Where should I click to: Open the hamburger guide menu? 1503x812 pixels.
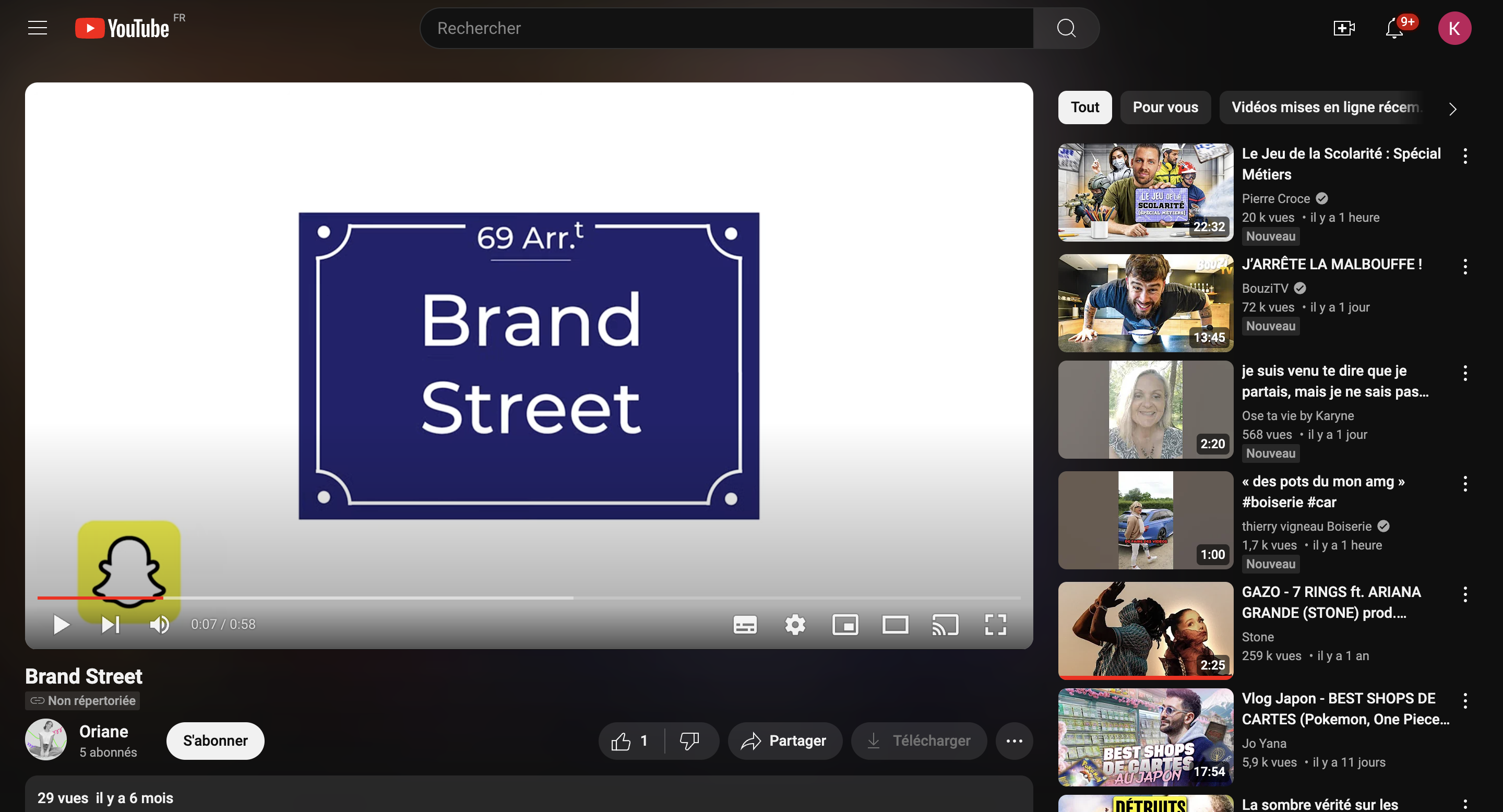tap(38, 28)
